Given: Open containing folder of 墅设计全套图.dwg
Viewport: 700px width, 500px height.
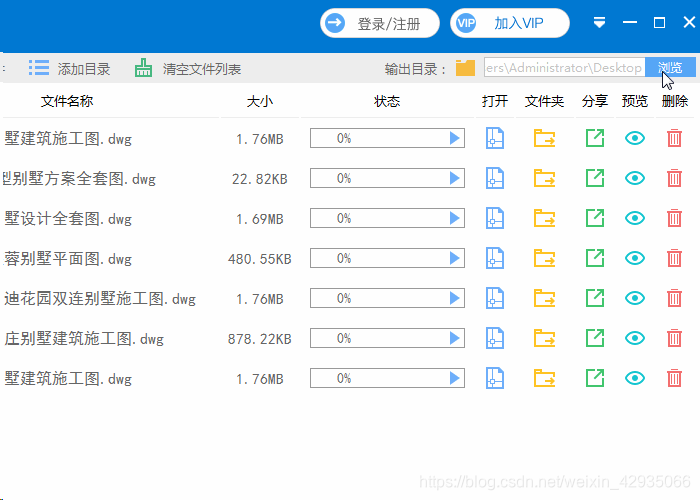Looking at the screenshot, I should 545,218.
